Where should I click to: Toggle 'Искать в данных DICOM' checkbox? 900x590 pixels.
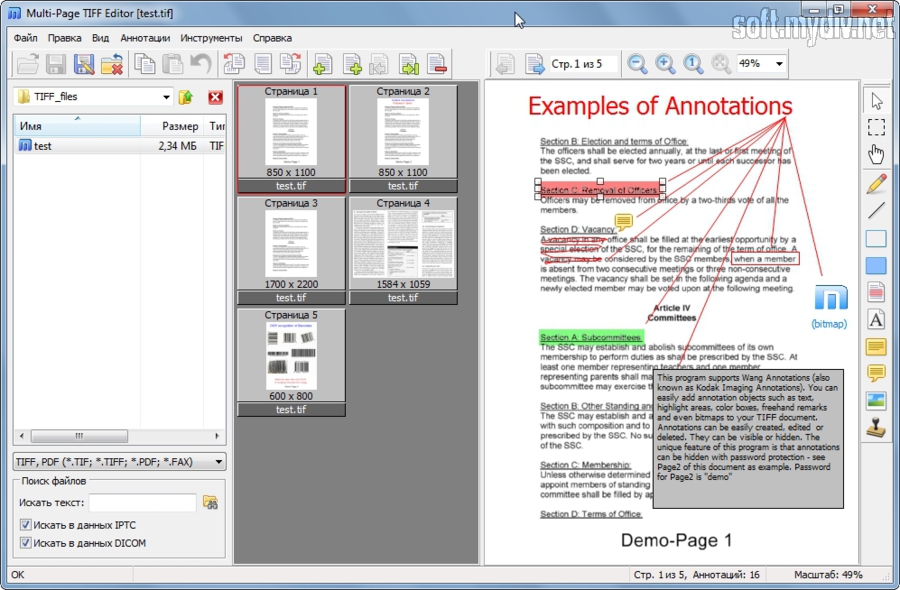pyautogui.click(x=25, y=542)
